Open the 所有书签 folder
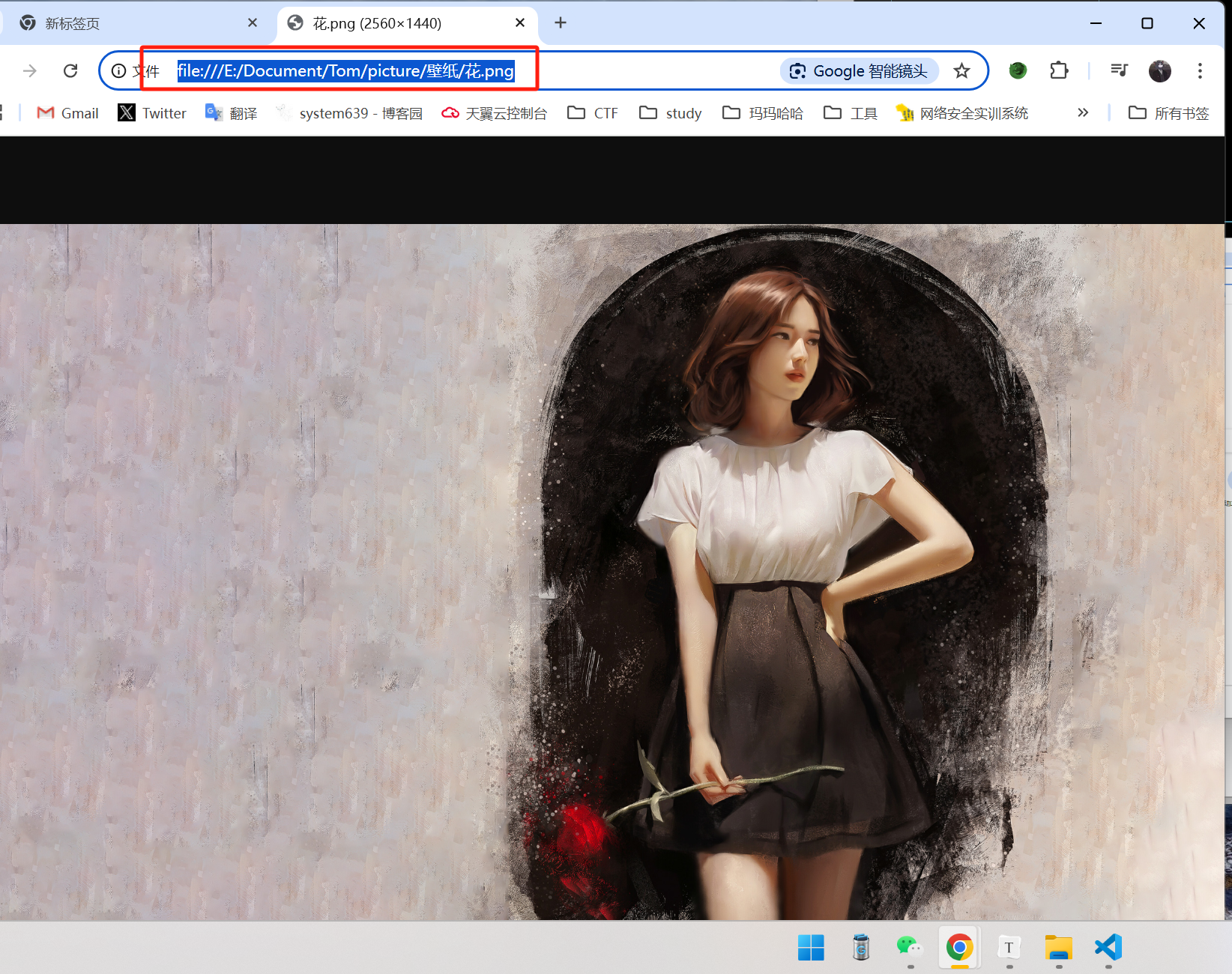This screenshot has width=1232, height=974. click(1169, 113)
